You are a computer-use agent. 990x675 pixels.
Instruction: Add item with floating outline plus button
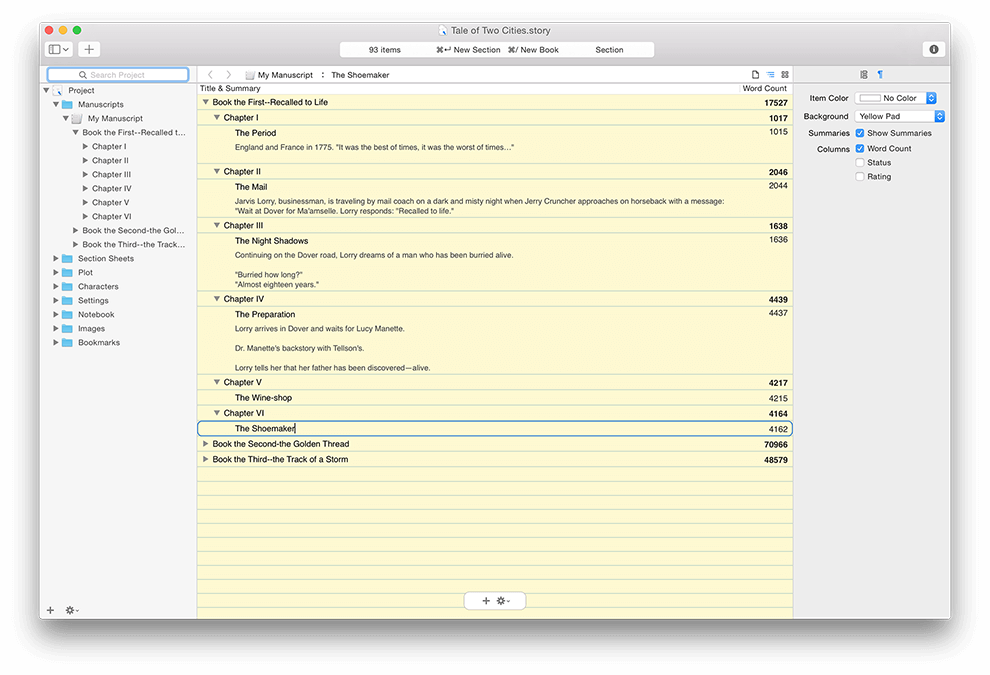click(486, 600)
